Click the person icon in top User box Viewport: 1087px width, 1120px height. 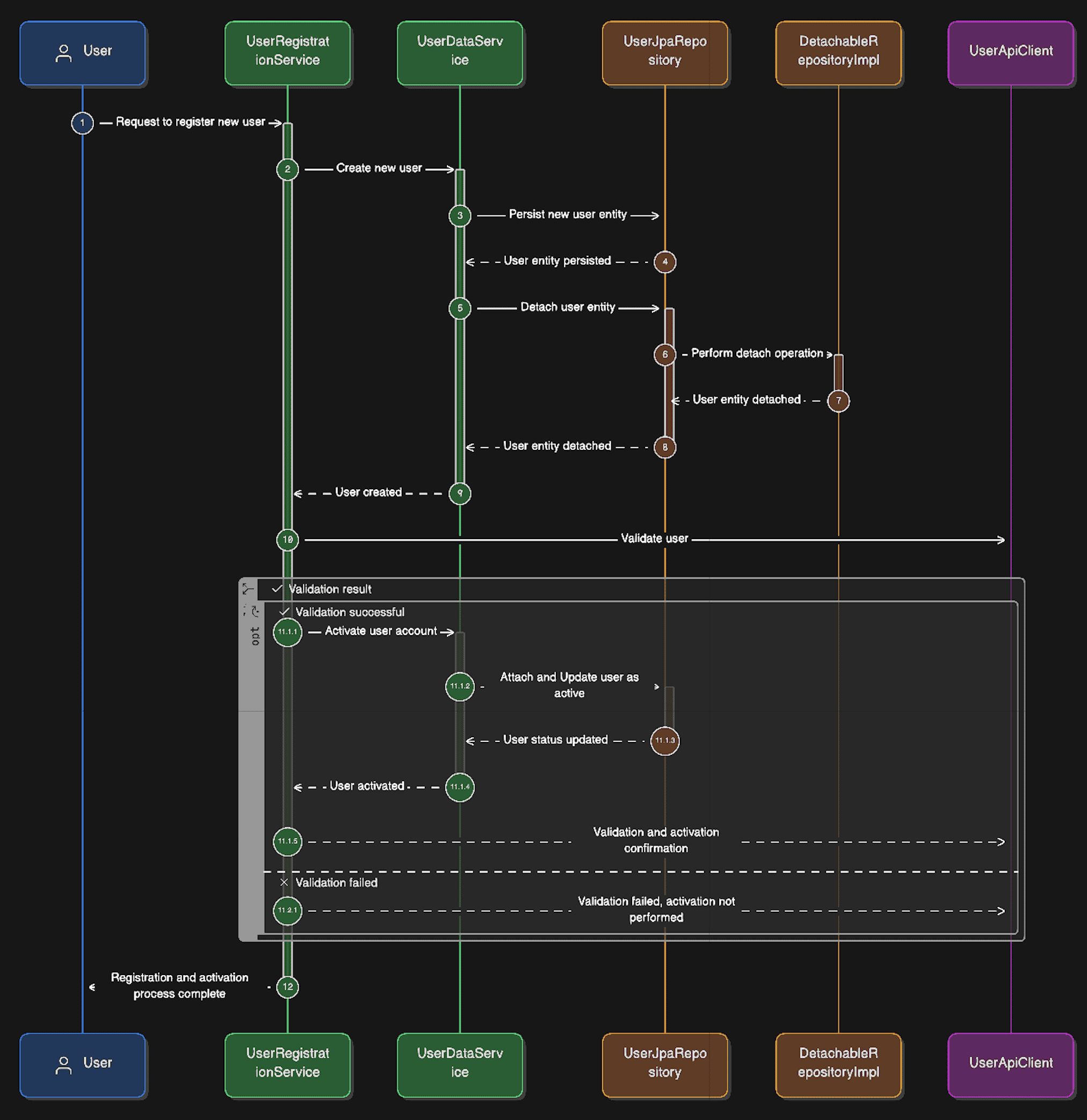63,53
